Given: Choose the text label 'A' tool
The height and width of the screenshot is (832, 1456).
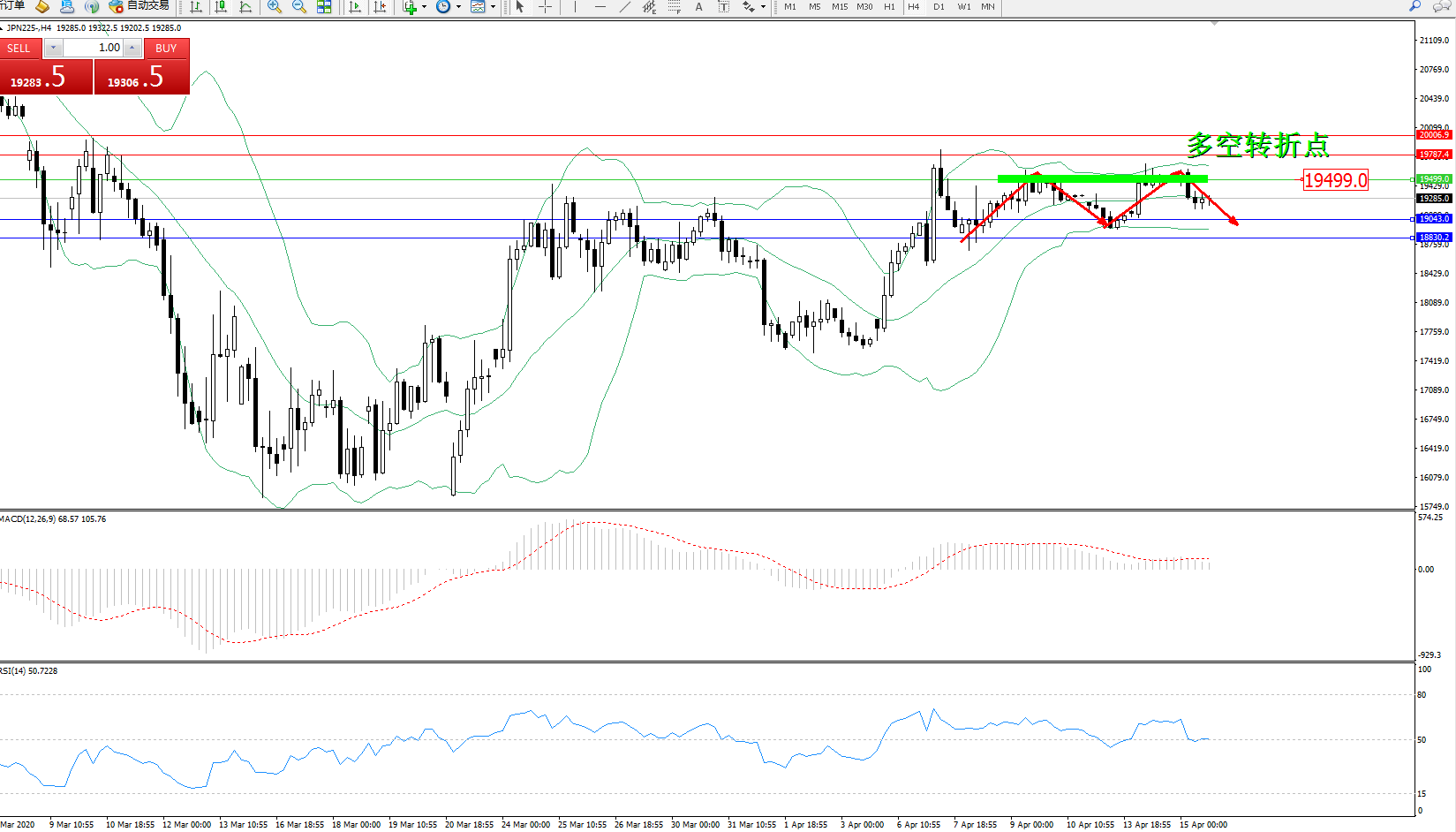Looking at the screenshot, I should pyautogui.click(x=698, y=7).
